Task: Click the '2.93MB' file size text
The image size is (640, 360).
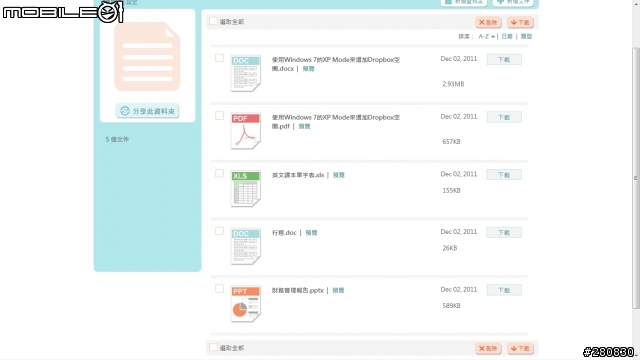Action: click(x=453, y=84)
